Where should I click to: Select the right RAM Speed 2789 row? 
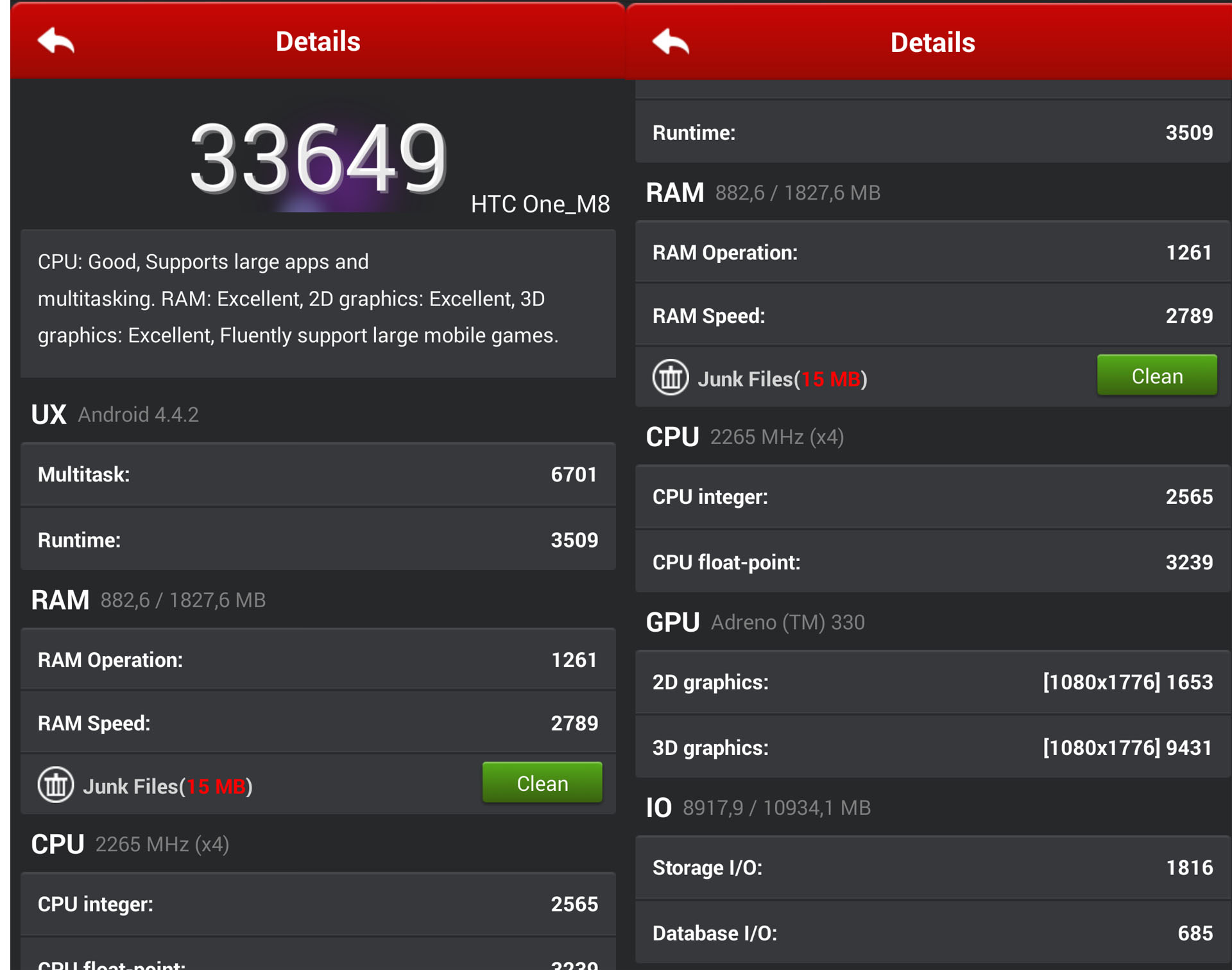point(933,315)
